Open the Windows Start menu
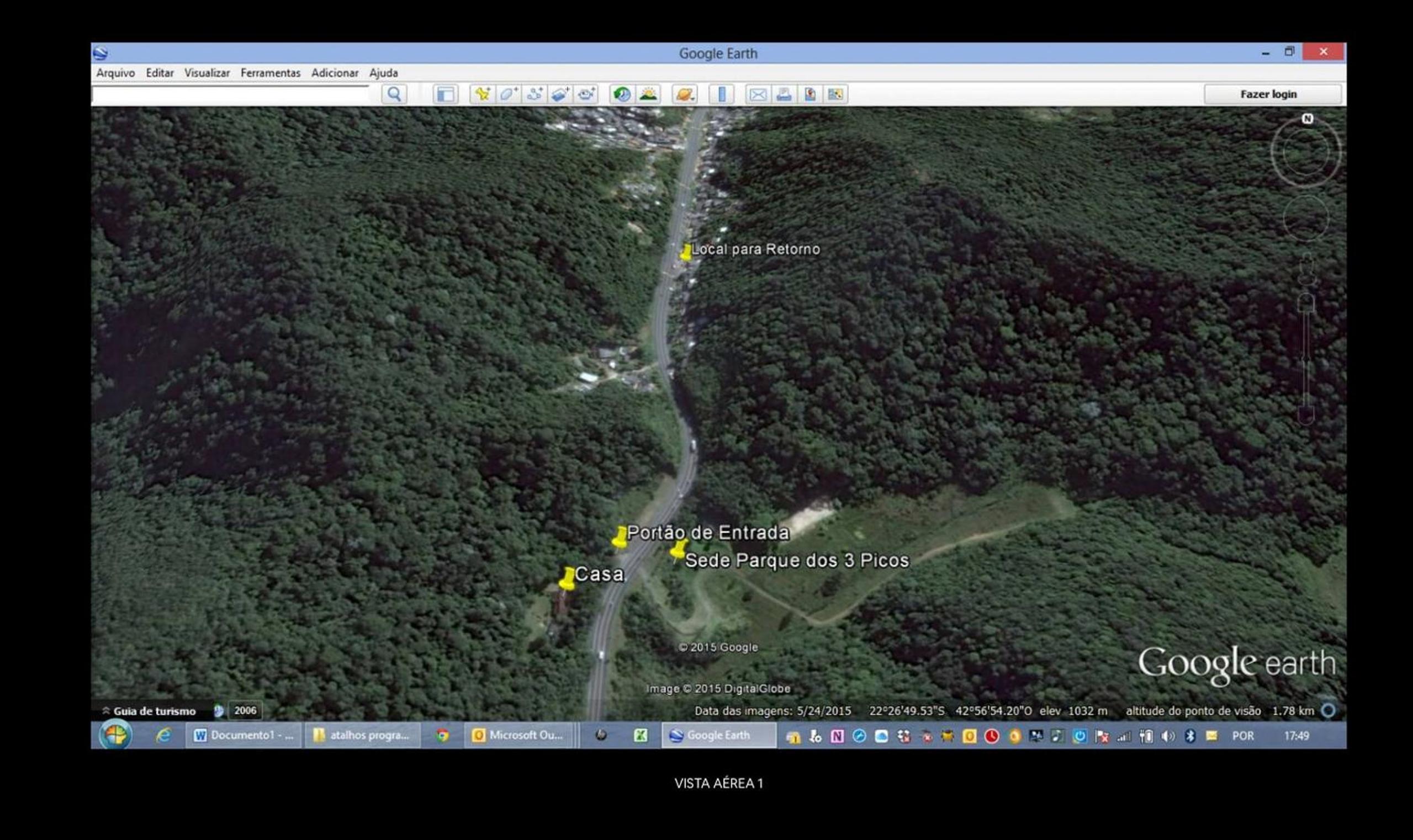 (115, 735)
